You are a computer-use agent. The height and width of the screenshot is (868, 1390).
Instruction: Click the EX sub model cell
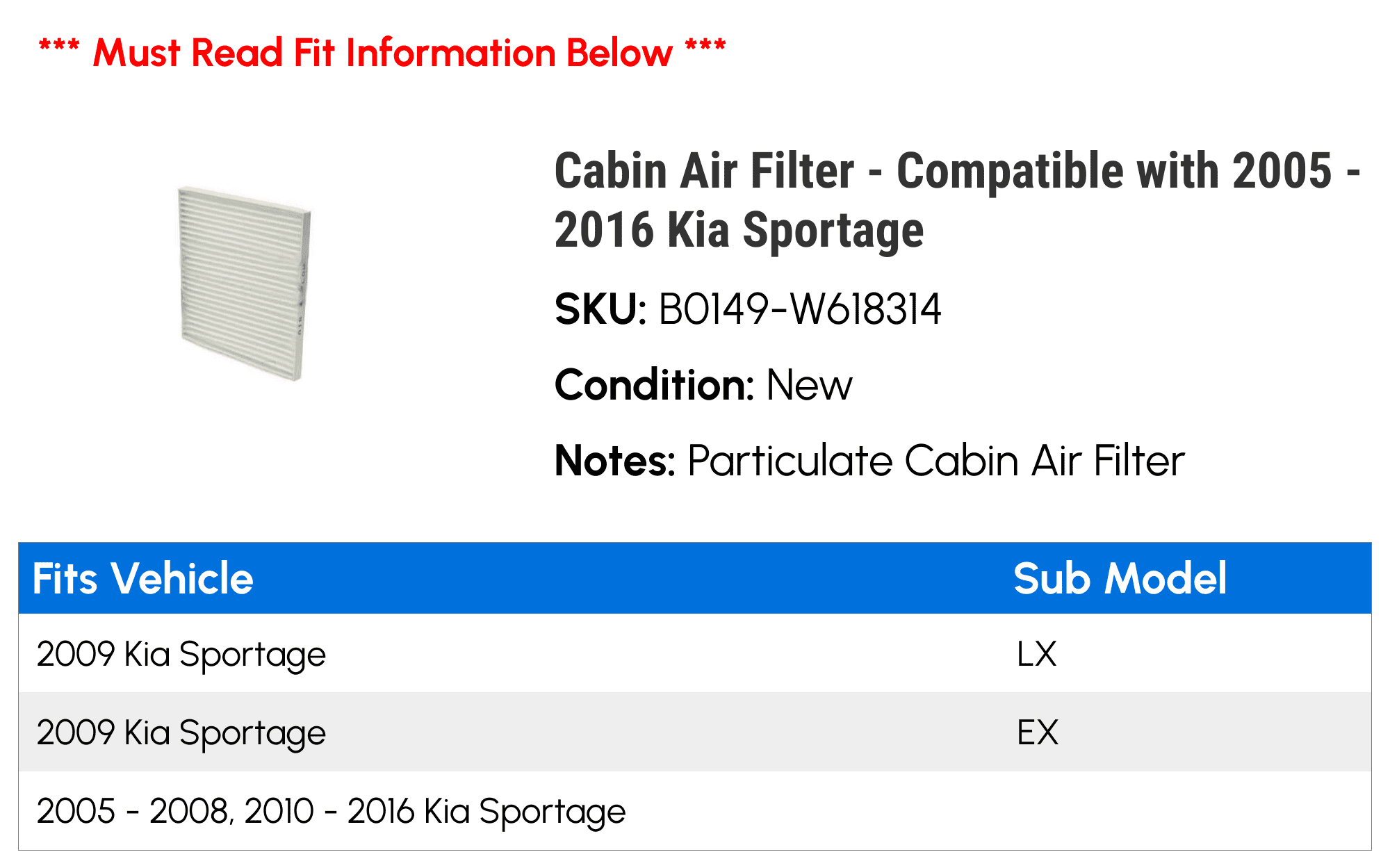click(x=1038, y=732)
